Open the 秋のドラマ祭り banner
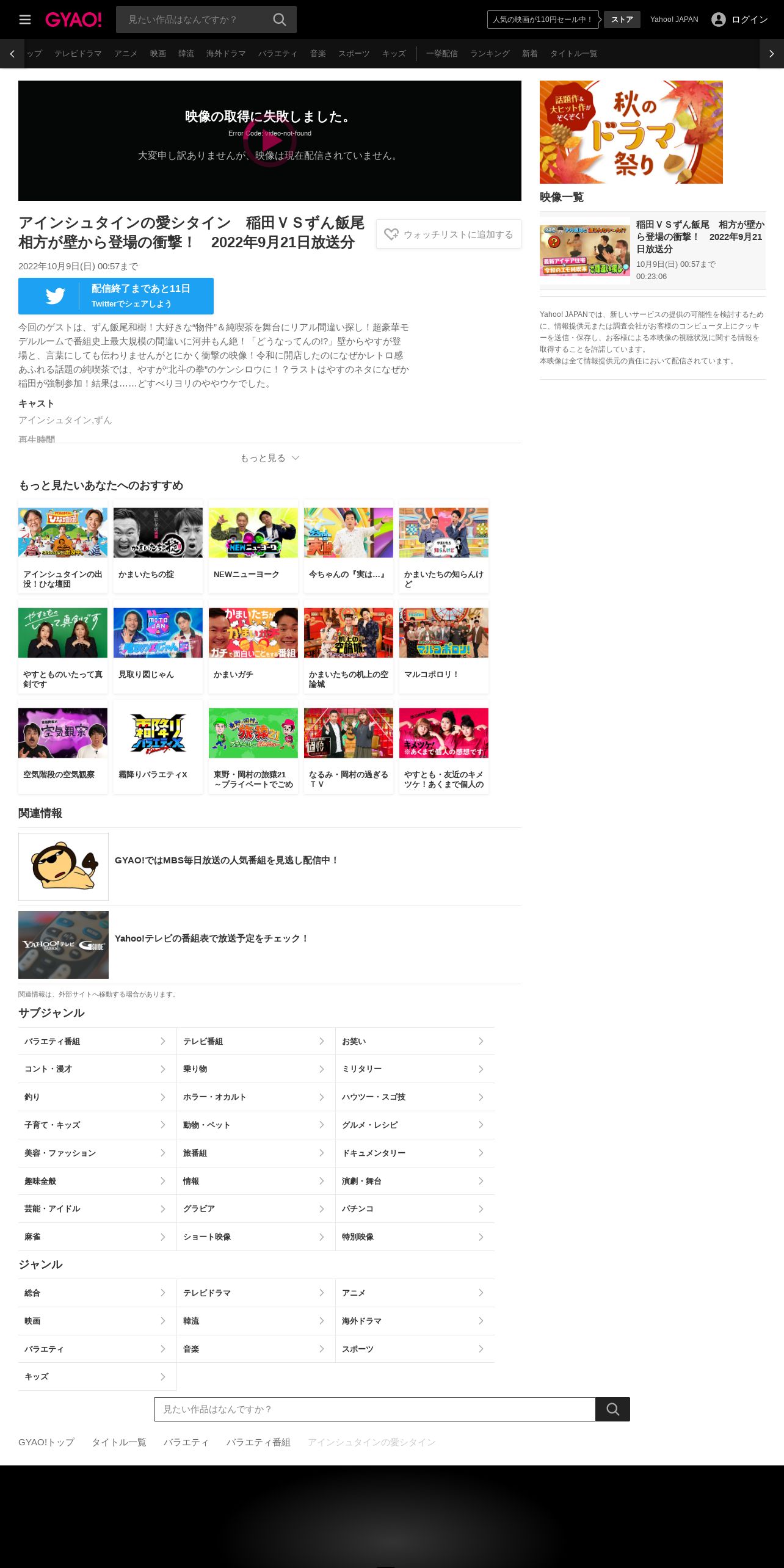784x1568 pixels. (631, 132)
